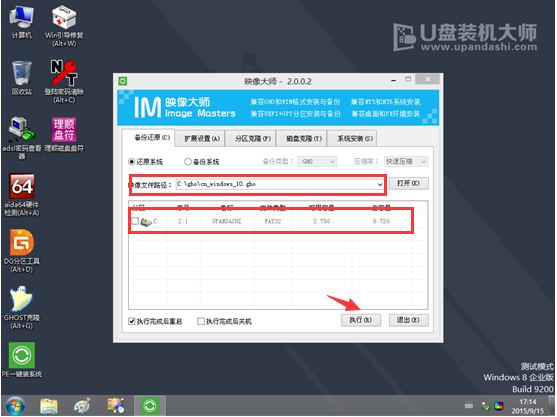Open the third pinned taskbar icon
The width and height of the screenshot is (557, 417).
click(x=116, y=406)
